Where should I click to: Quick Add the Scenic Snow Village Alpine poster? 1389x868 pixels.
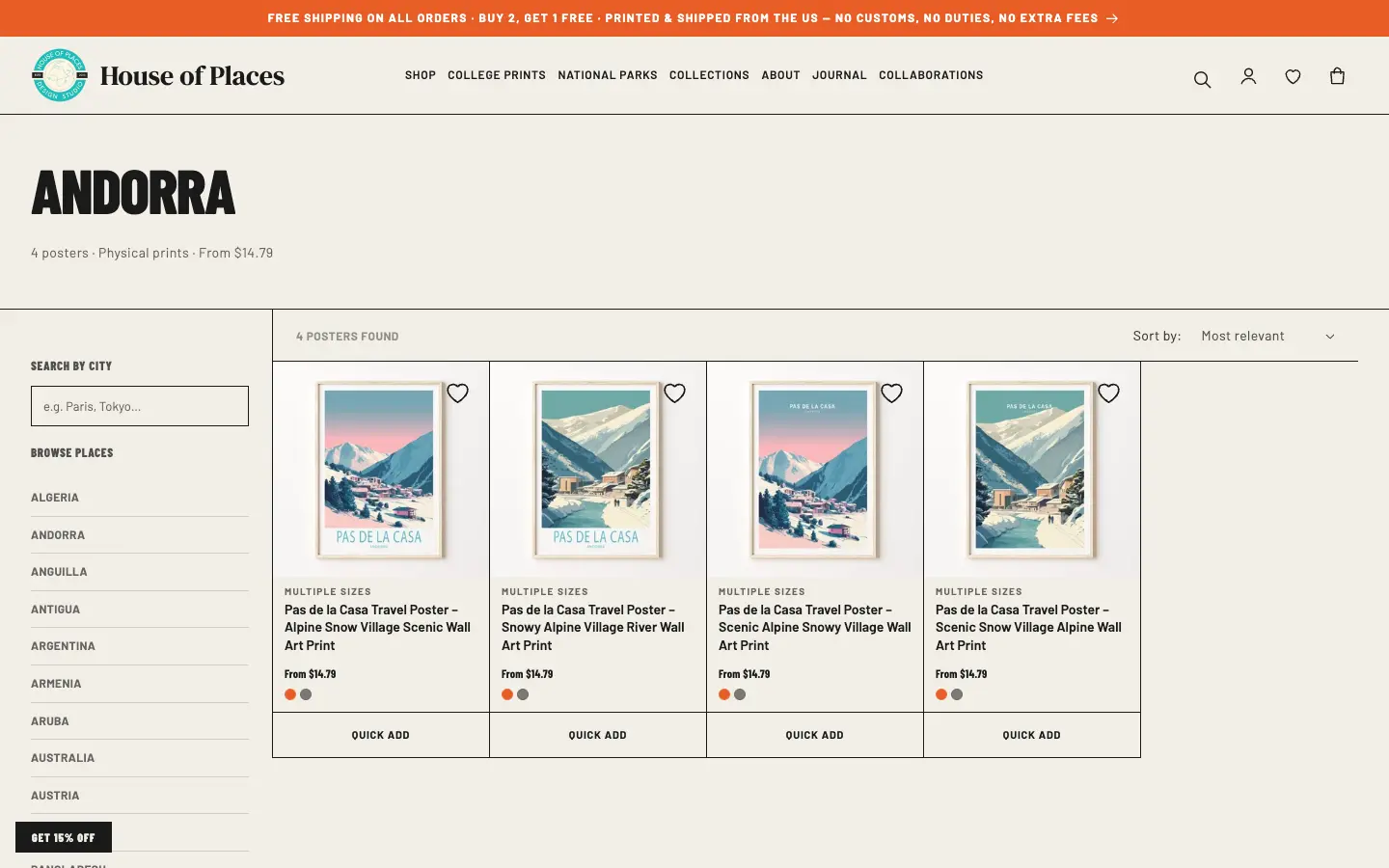(x=1032, y=735)
